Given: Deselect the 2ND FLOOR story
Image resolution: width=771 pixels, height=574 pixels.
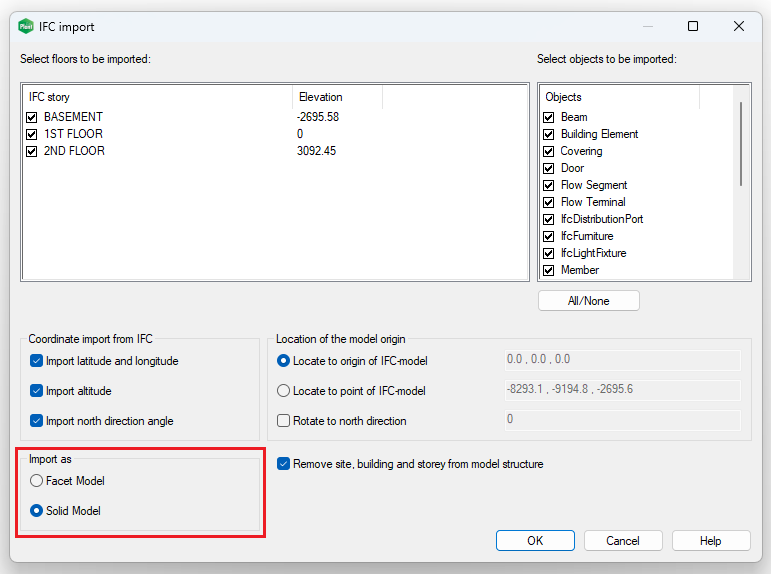Looking at the screenshot, I should coord(32,151).
